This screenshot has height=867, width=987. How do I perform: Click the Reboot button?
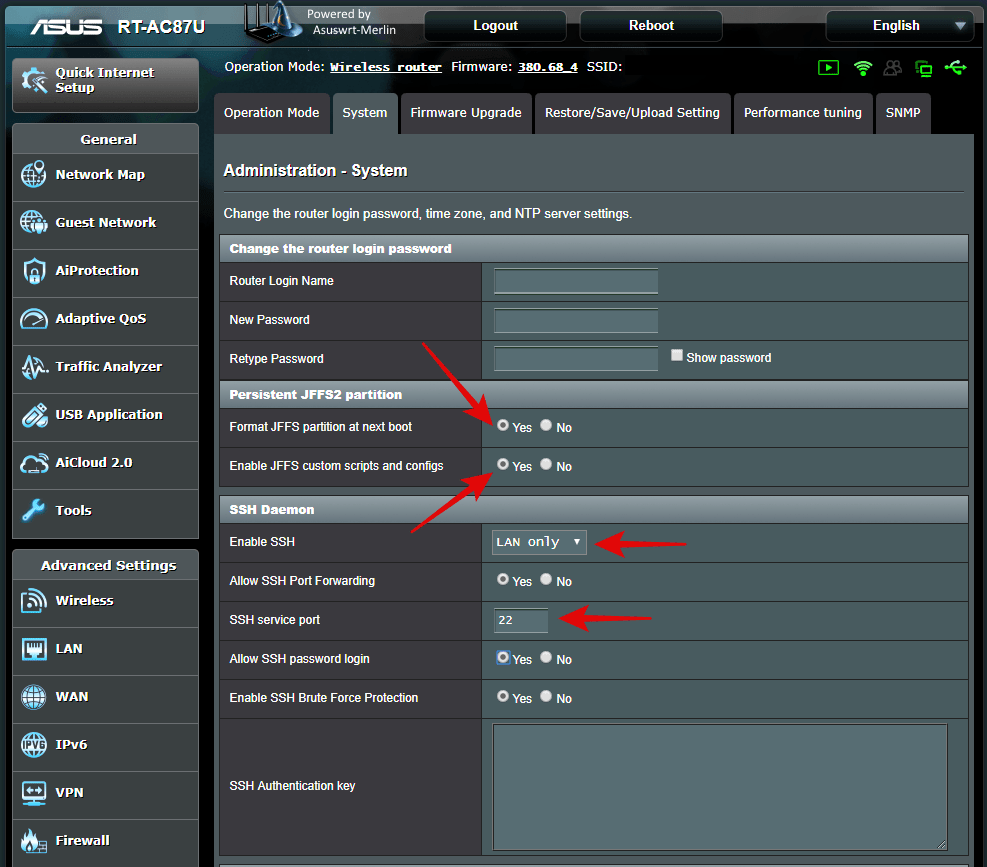pyautogui.click(x=651, y=26)
